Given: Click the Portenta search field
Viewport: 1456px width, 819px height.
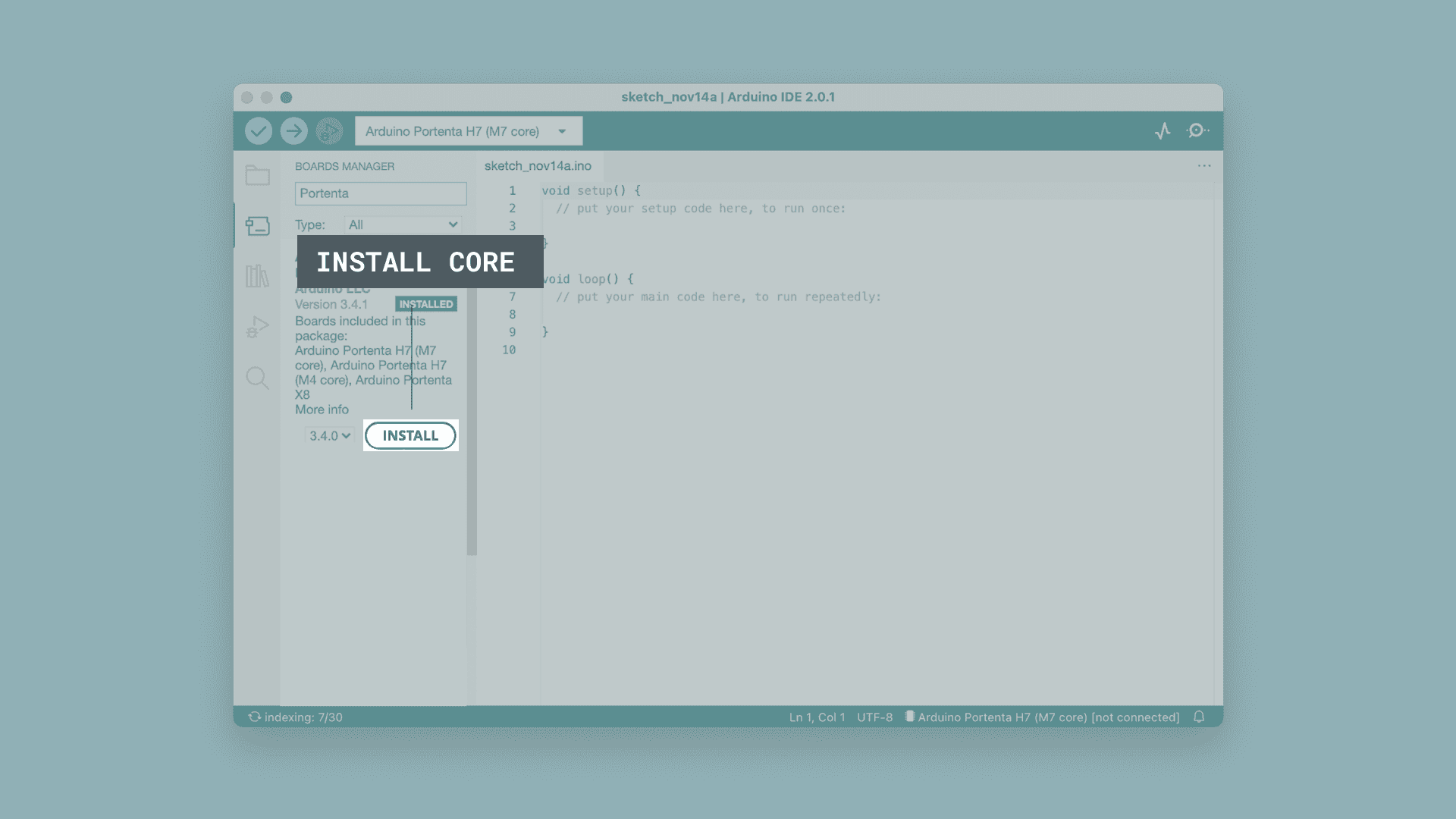Looking at the screenshot, I should (x=381, y=193).
